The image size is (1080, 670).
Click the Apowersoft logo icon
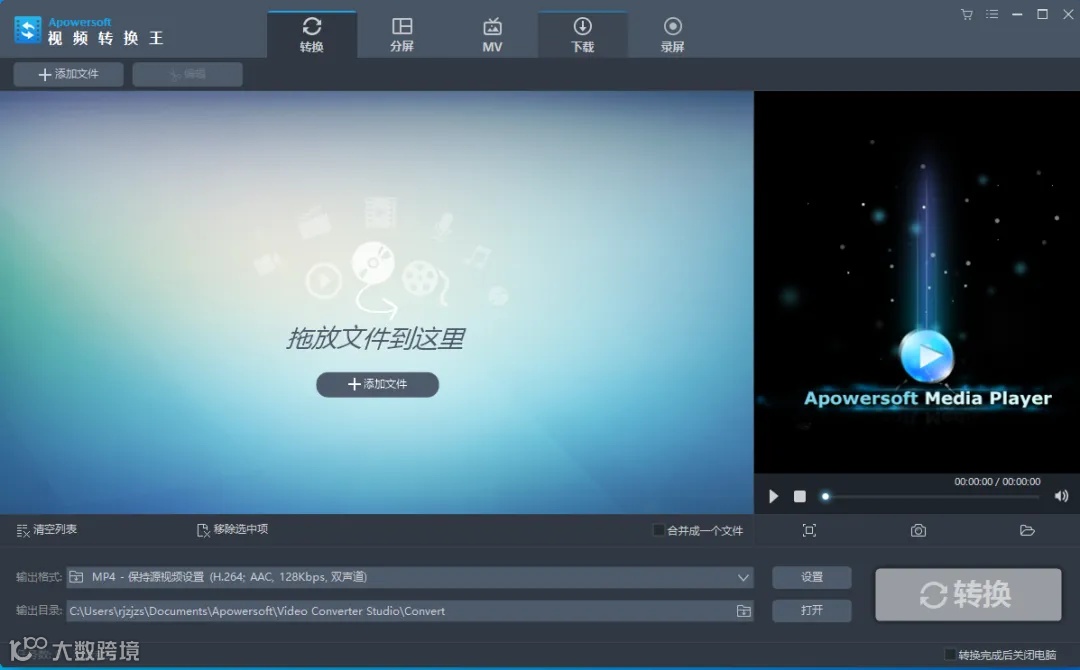tap(28, 30)
